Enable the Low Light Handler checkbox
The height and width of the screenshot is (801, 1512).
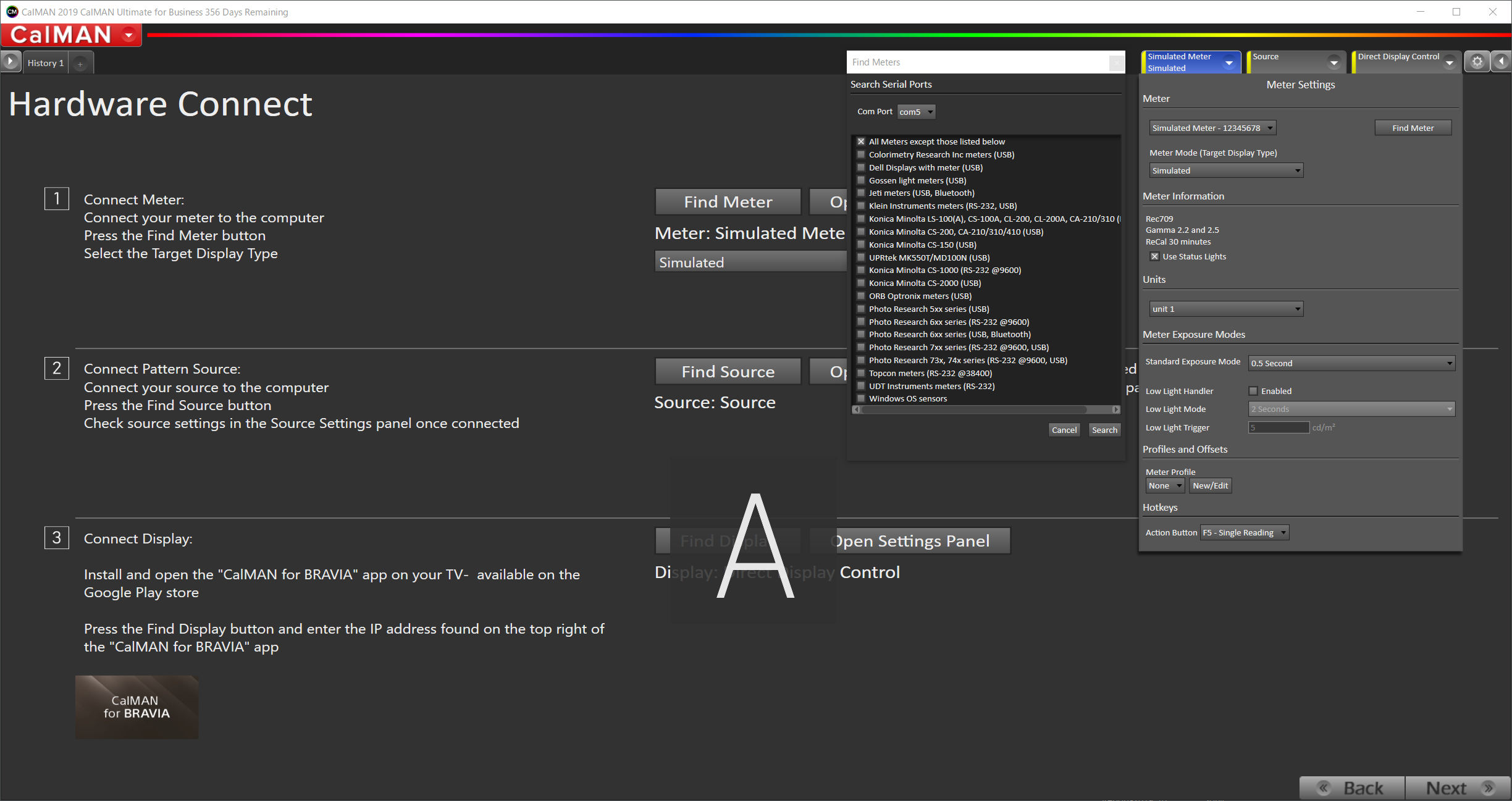[1253, 391]
